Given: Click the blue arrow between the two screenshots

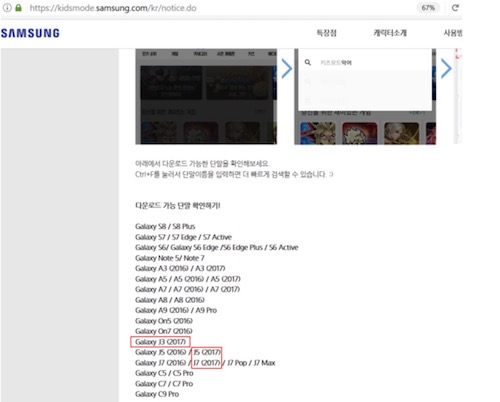Looking at the screenshot, I should [x=287, y=69].
